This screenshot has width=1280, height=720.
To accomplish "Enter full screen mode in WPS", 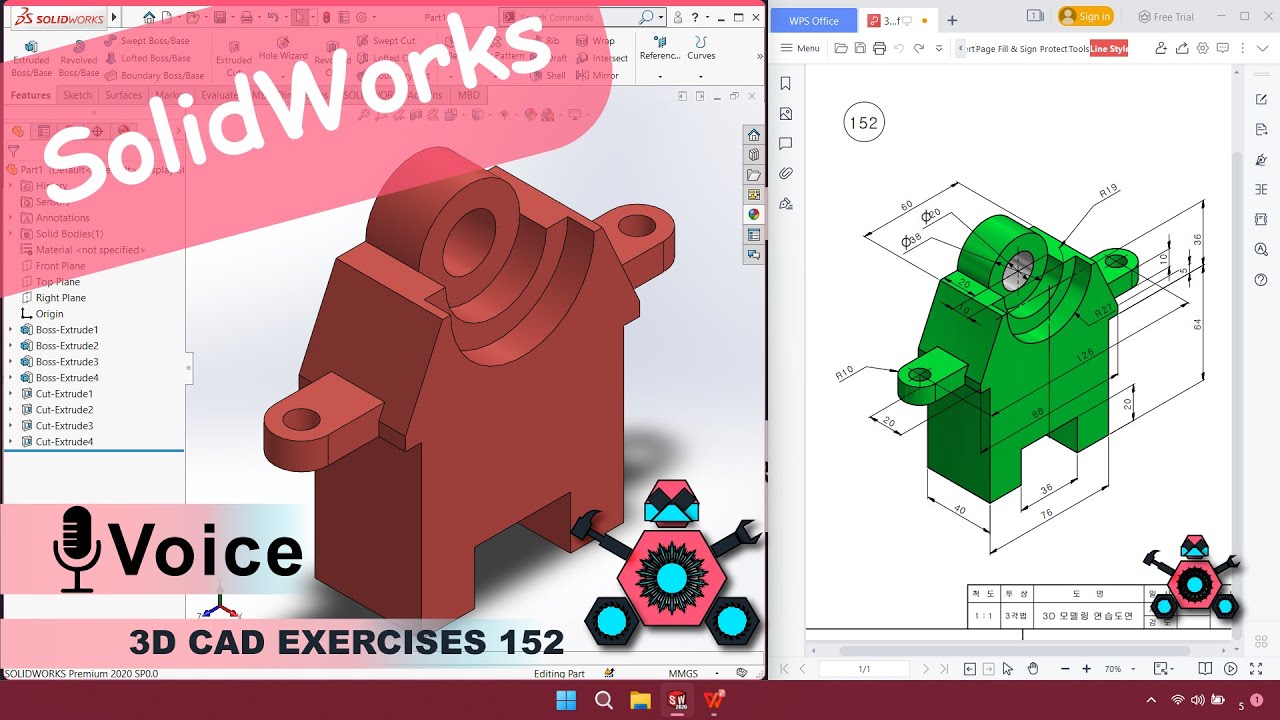I will pos(1254,668).
